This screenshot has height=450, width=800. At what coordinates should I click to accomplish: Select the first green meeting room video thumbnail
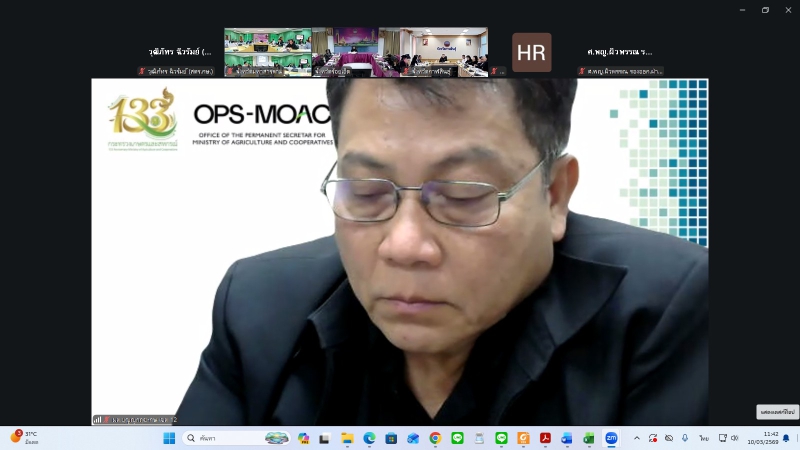tap(267, 52)
